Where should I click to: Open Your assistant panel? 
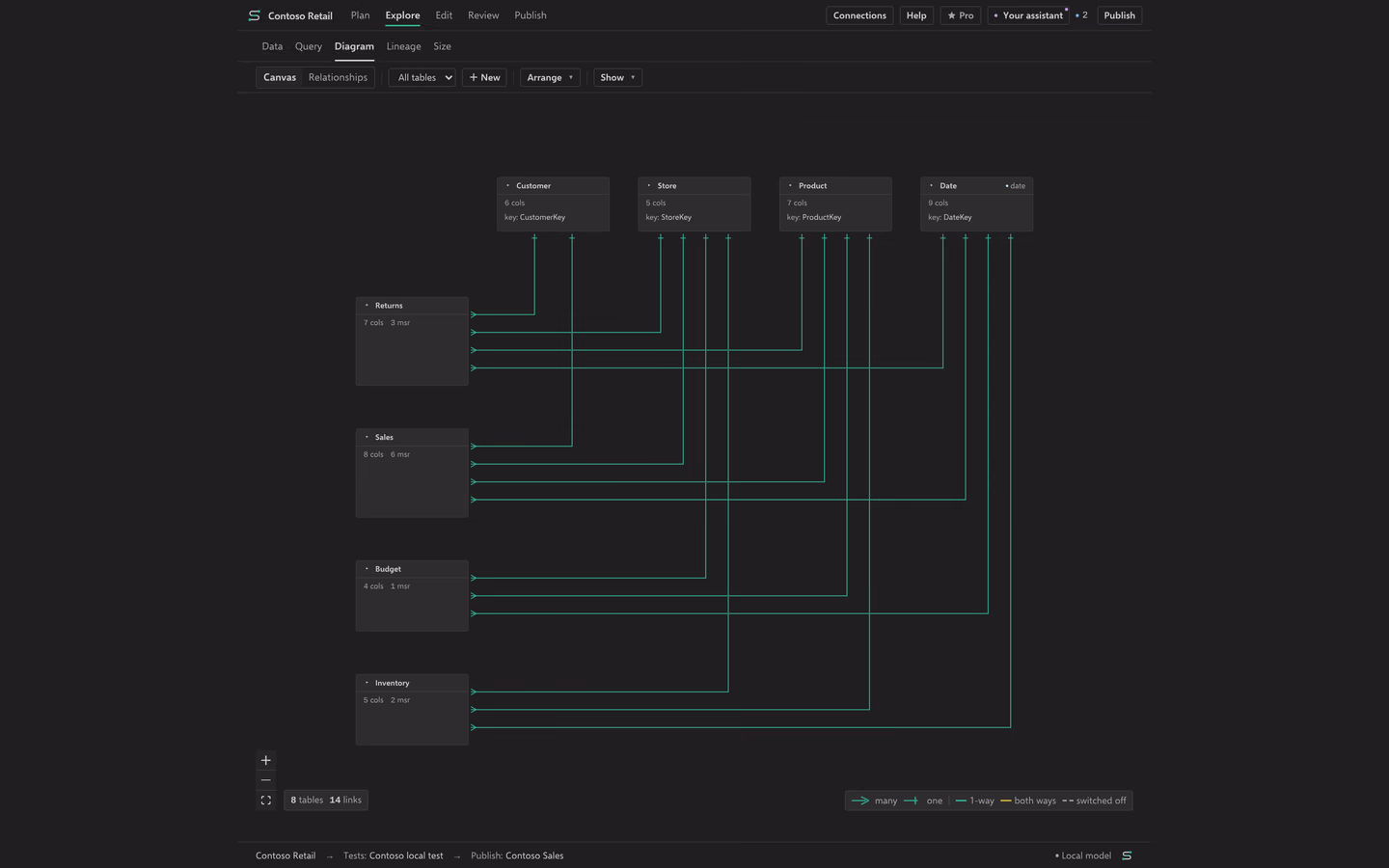coord(1028,15)
